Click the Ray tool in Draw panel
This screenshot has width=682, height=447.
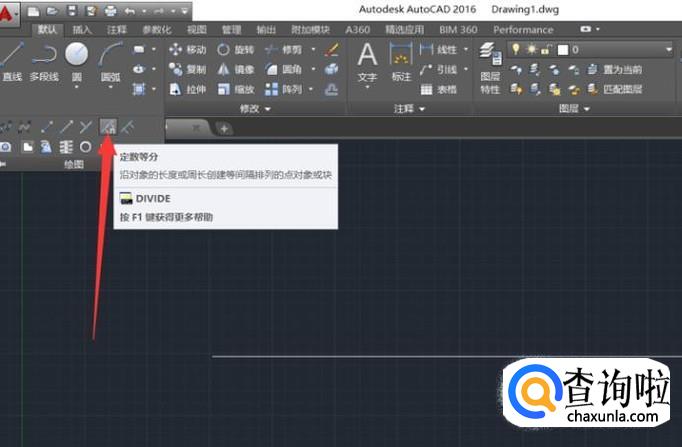tap(66, 127)
